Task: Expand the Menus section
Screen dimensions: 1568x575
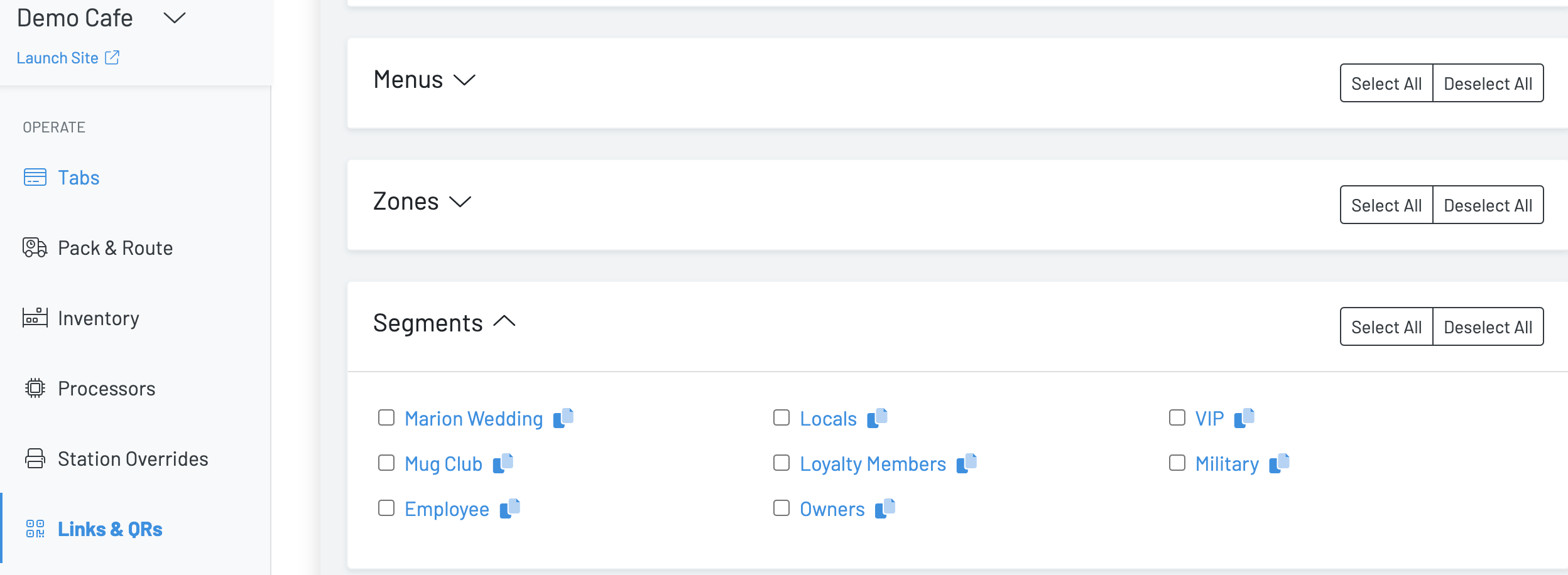Action: [x=464, y=80]
